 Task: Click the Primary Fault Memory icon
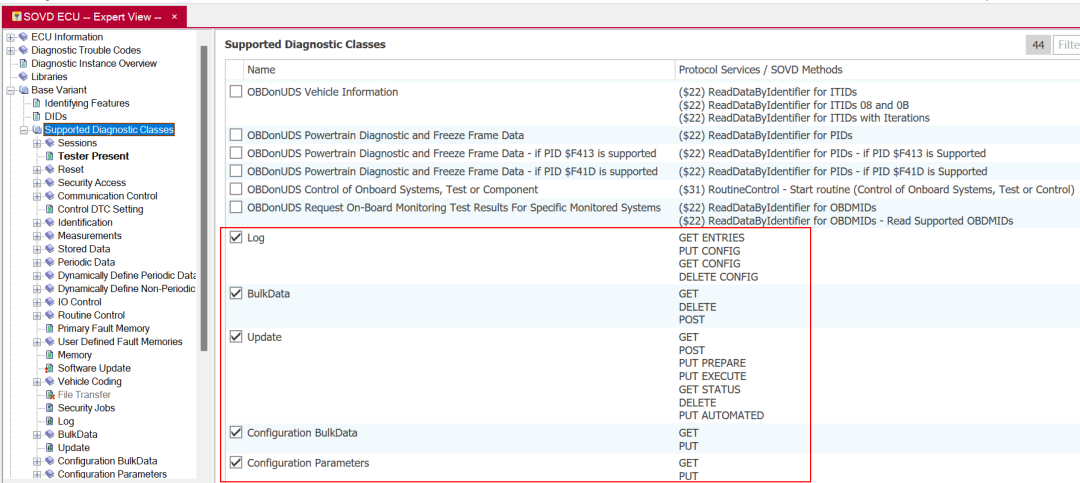point(49,329)
